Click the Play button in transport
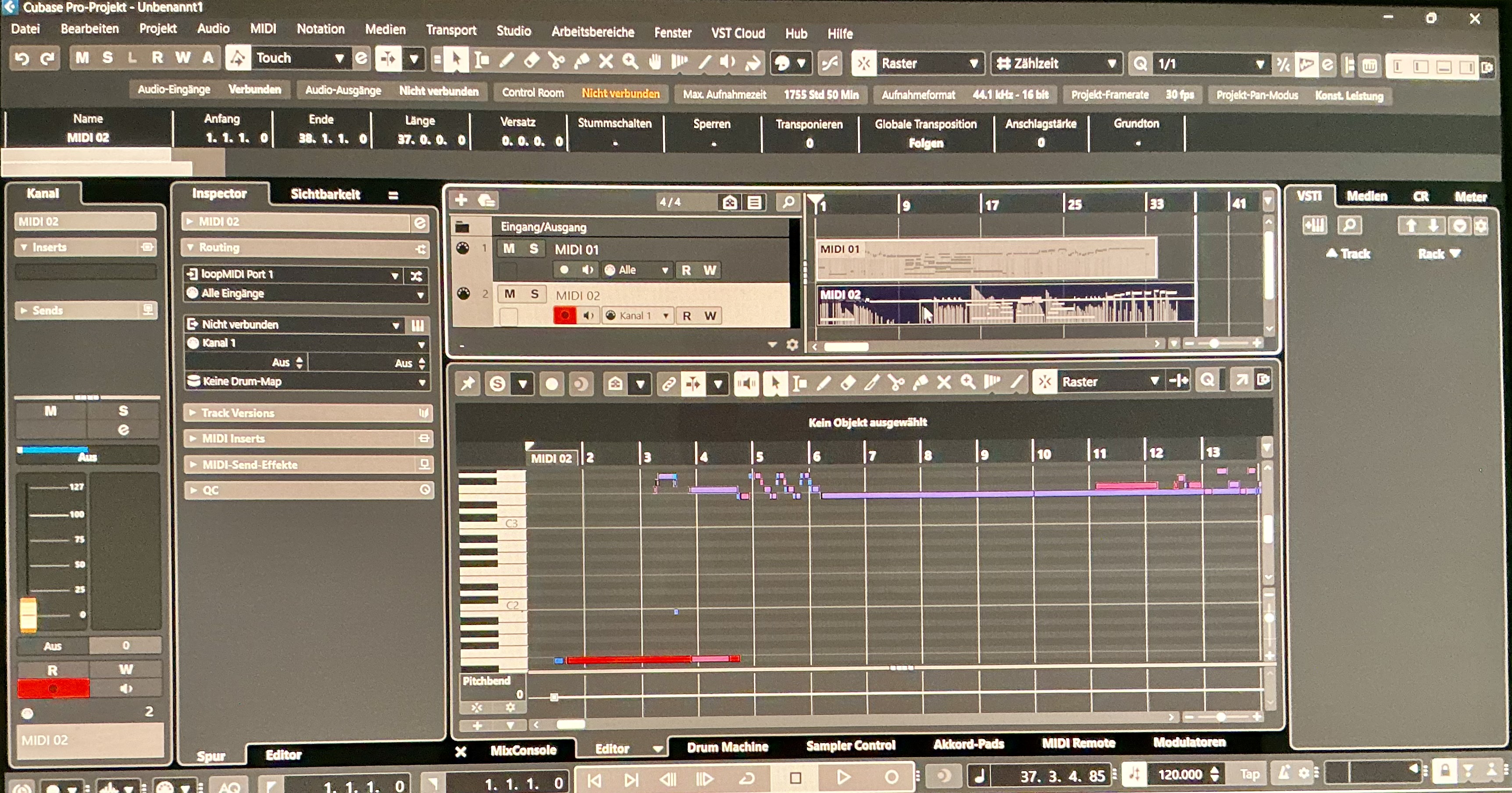This screenshot has width=1512, height=793. click(843, 777)
